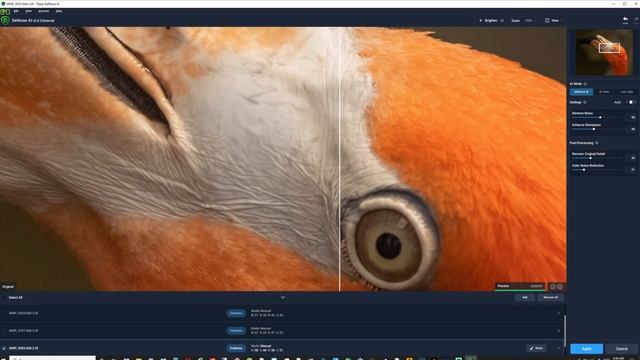This screenshot has width=640, height=360.
Task: Click the Mask button in the third row
Action: click(536, 348)
